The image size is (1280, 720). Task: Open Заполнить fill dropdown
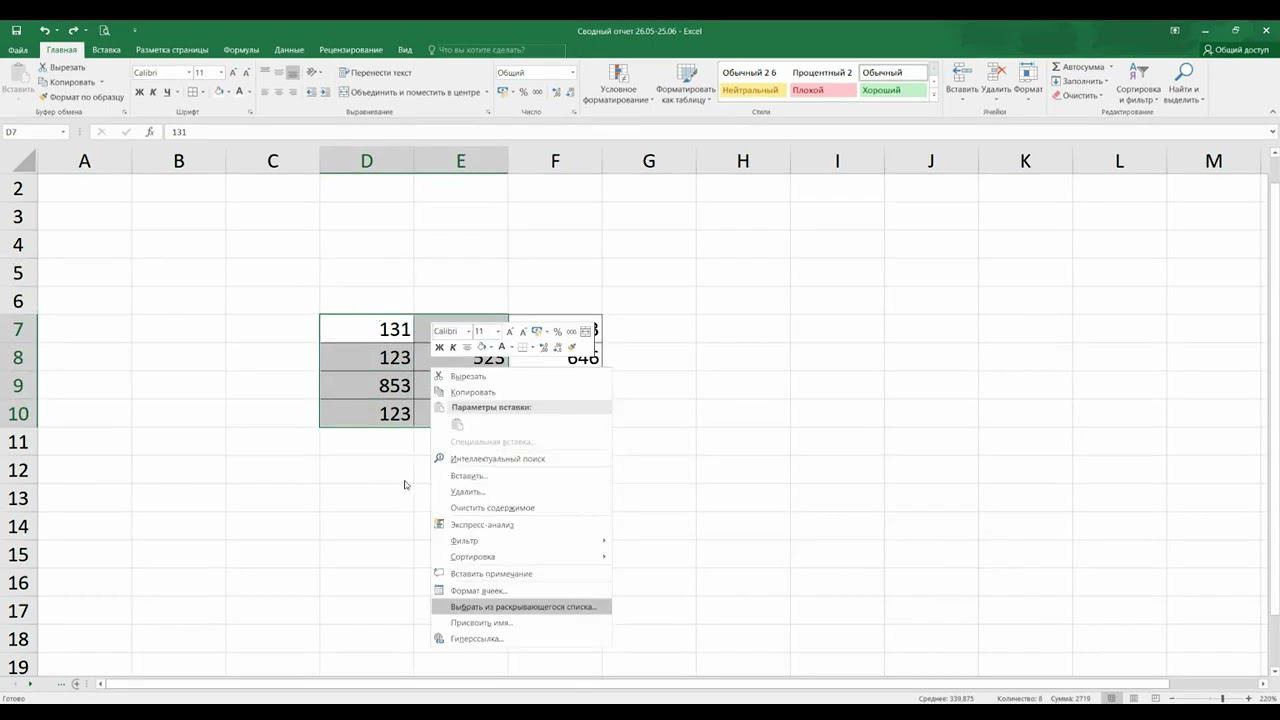click(1082, 81)
